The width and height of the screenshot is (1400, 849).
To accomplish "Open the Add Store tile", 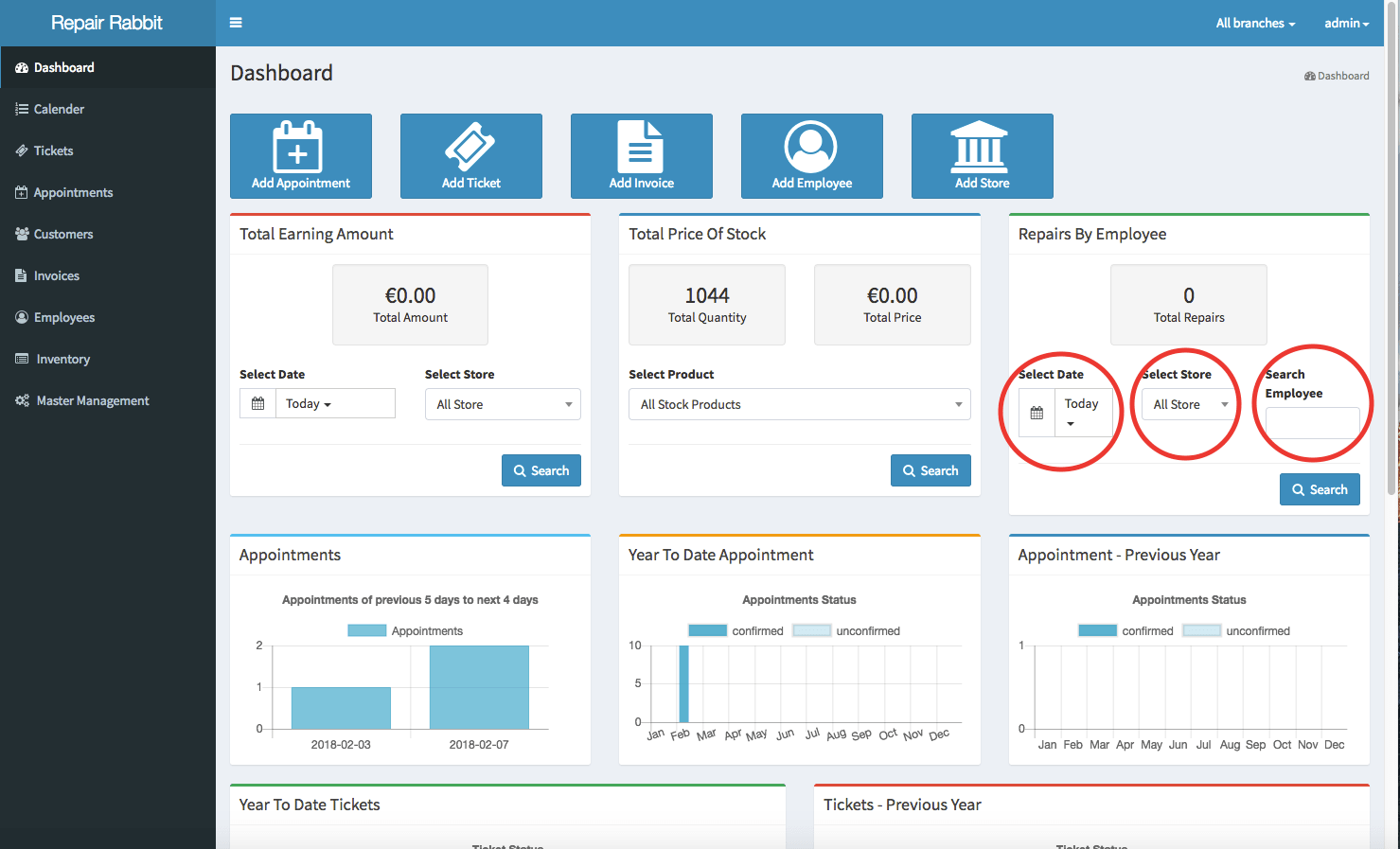I will point(983,156).
